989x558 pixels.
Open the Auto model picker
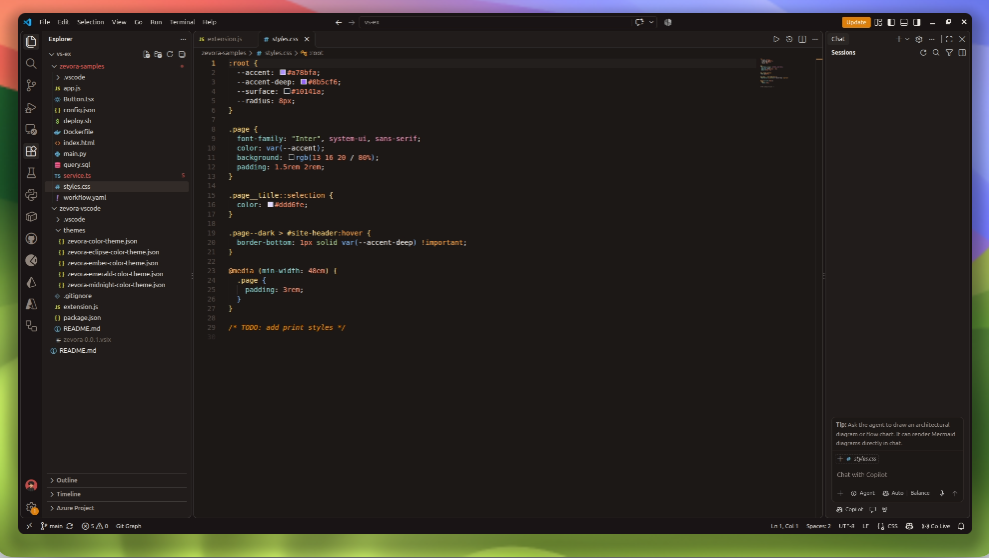(x=893, y=493)
